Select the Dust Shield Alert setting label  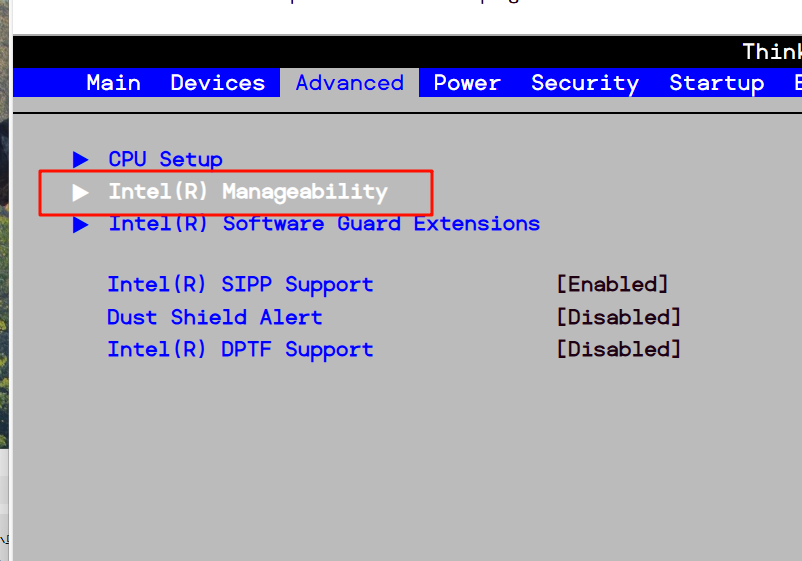pyautogui.click(x=214, y=317)
